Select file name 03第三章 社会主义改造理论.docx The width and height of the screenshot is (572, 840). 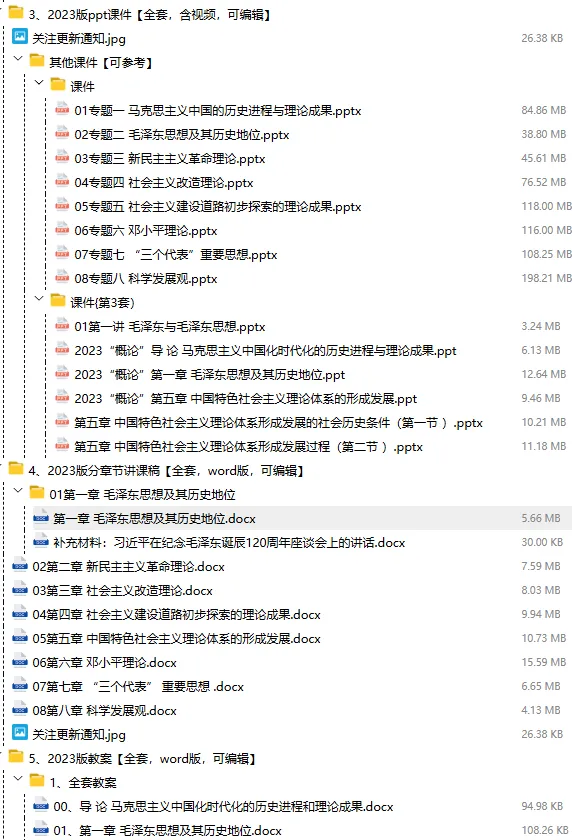tap(123, 590)
